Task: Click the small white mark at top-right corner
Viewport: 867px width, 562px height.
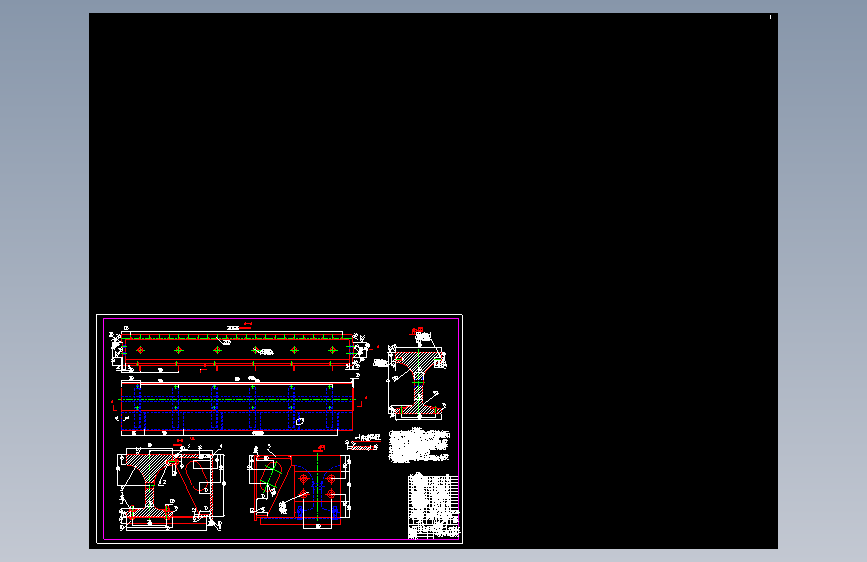Action: coord(770,17)
